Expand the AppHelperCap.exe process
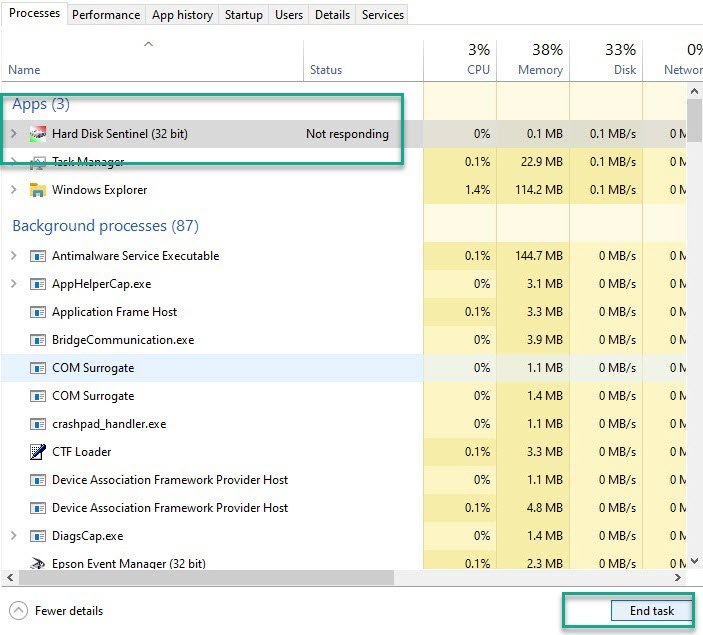703x635 pixels. [x=14, y=284]
